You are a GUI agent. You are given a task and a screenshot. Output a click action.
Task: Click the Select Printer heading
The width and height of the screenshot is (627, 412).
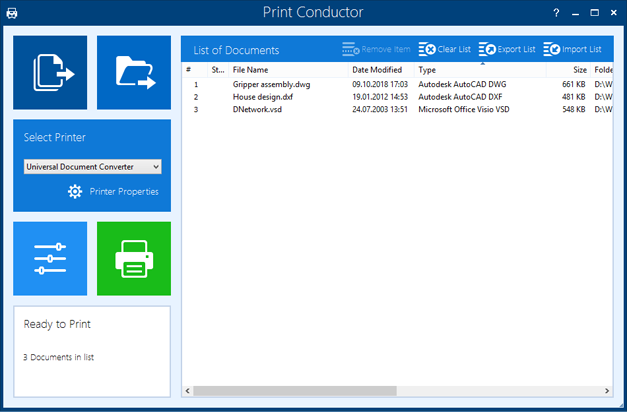tap(55, 137)
